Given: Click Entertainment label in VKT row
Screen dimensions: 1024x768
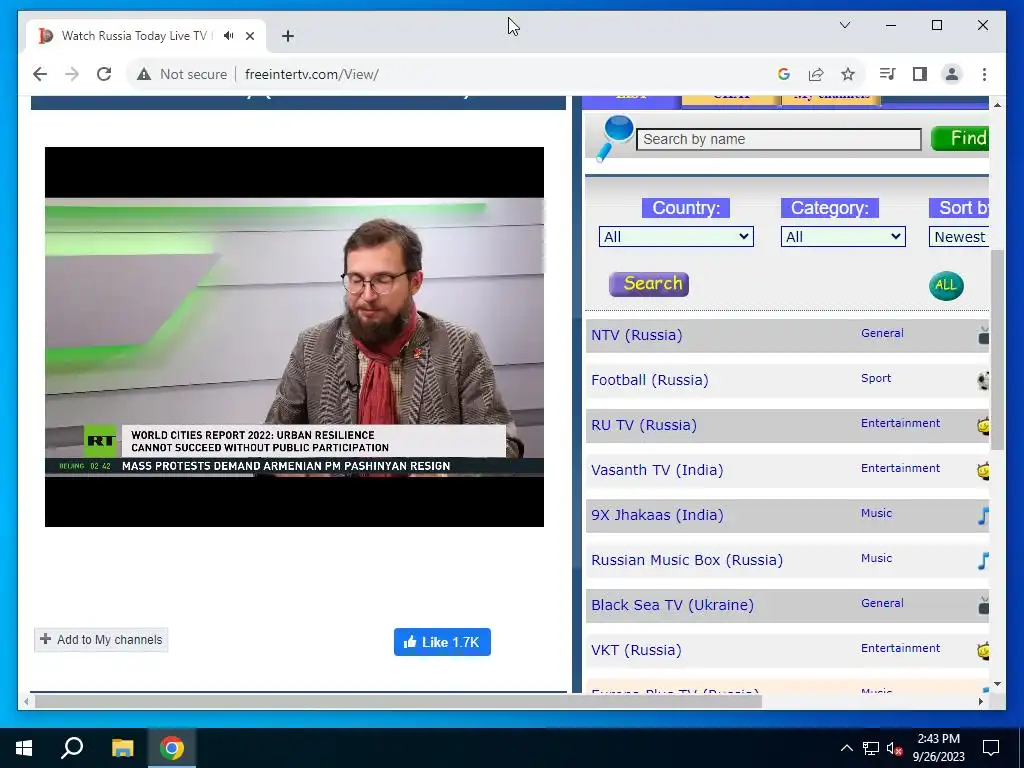Looking at the screenshot, I should tap(901, 648).
